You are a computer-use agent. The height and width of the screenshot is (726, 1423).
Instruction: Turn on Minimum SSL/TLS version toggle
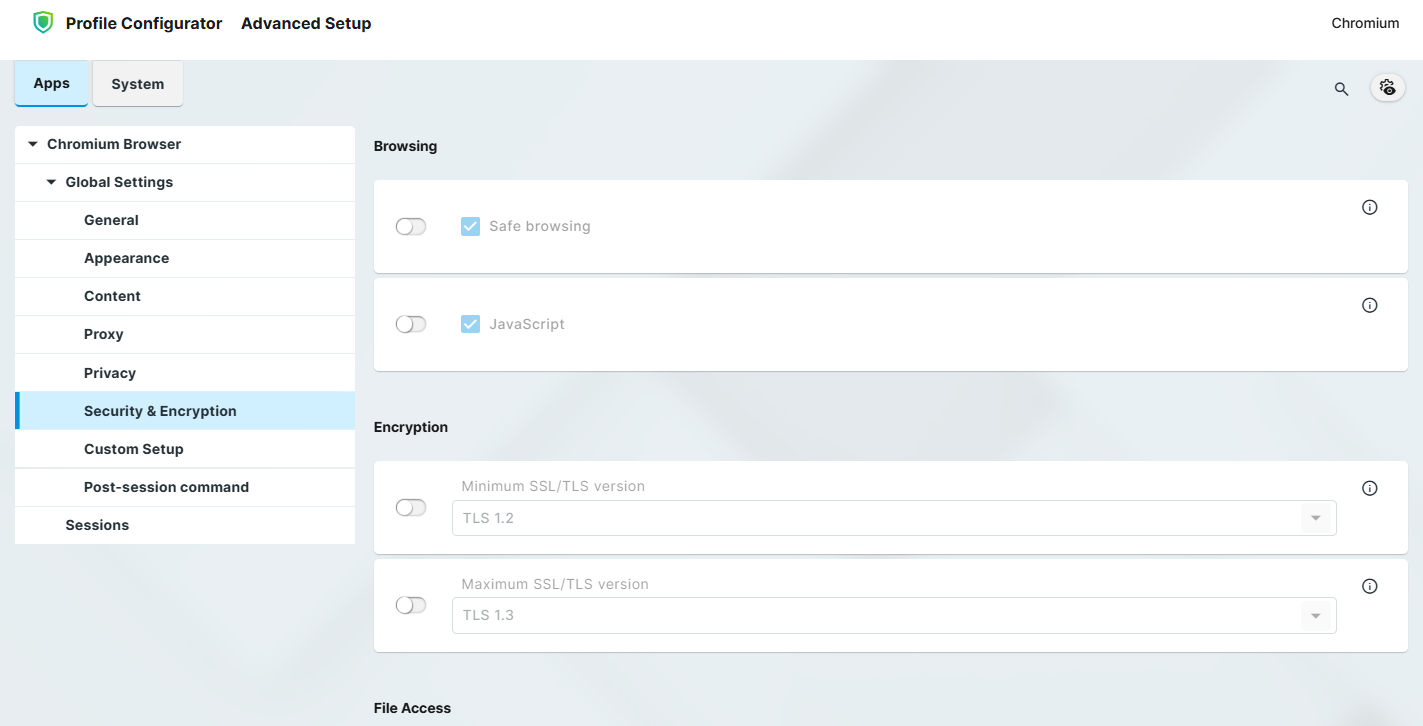coord(411,508)
